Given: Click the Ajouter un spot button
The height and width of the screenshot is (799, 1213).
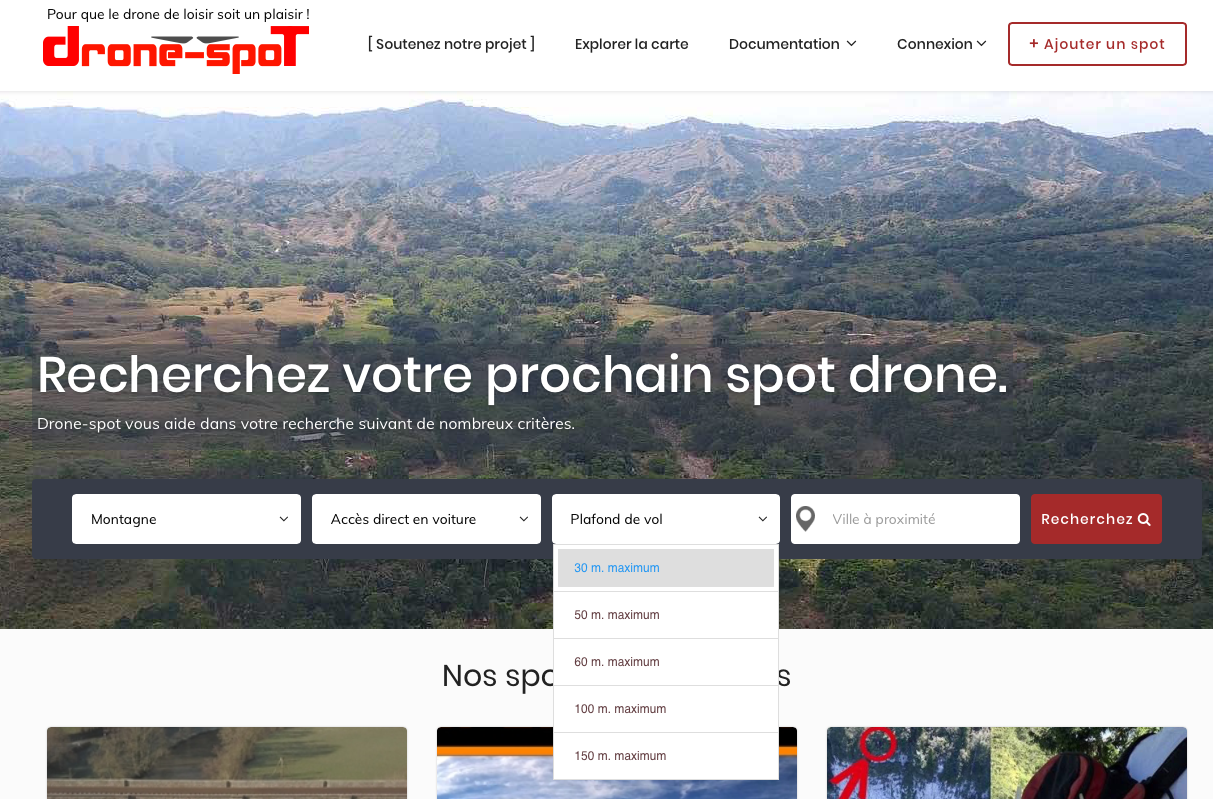Looking at the screenshot, I should [1097, 44].
